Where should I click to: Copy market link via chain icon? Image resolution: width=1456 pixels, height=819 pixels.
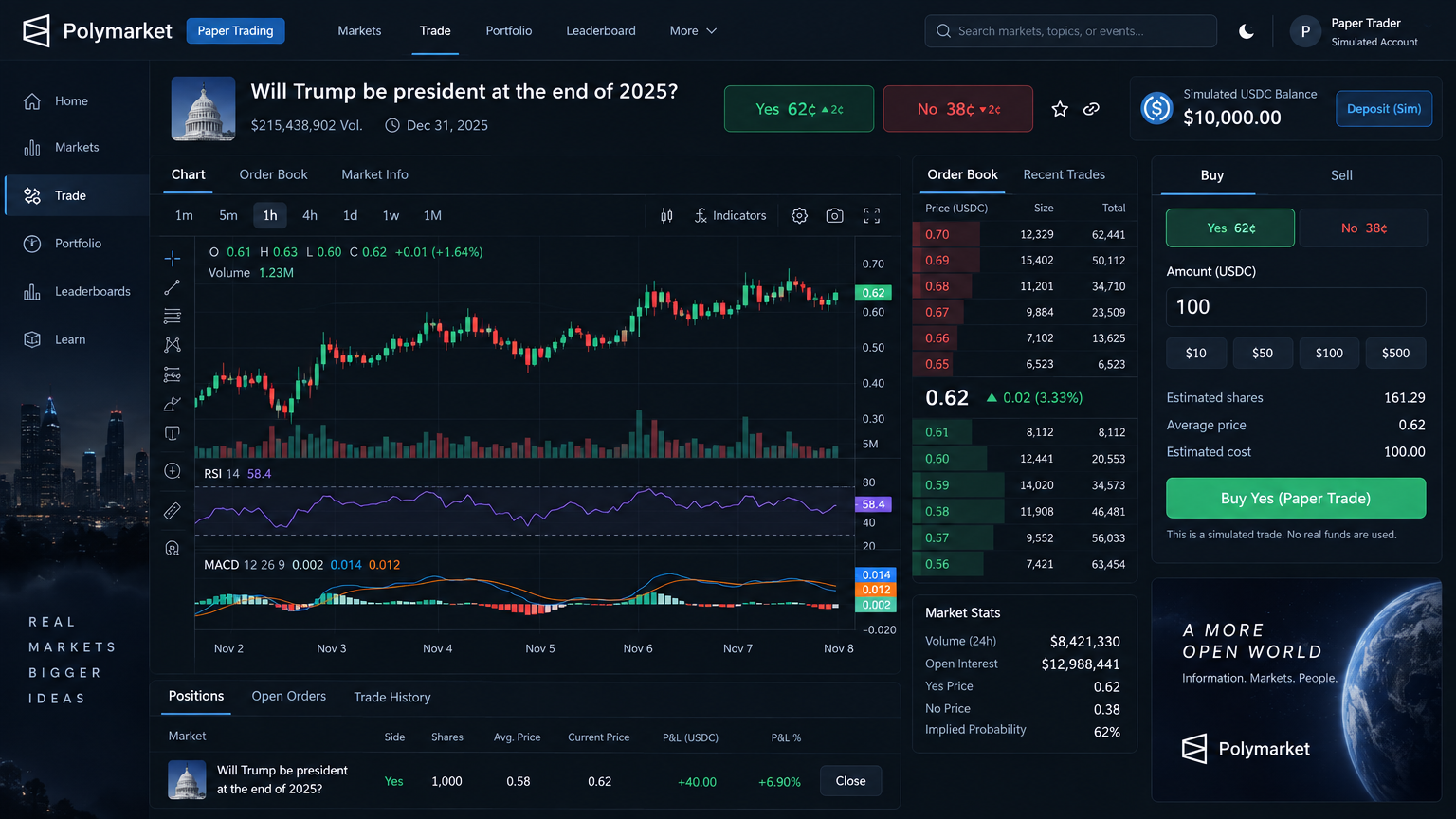(1091, 109)
